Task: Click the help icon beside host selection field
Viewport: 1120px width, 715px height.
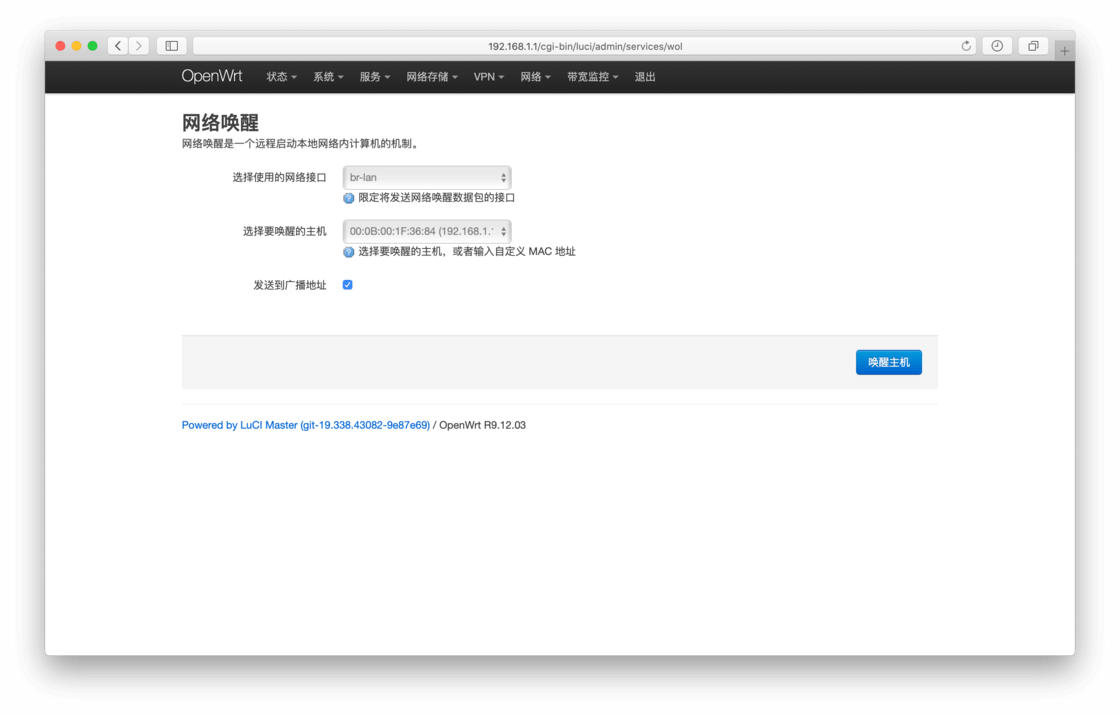Action: tap(348, 251)
